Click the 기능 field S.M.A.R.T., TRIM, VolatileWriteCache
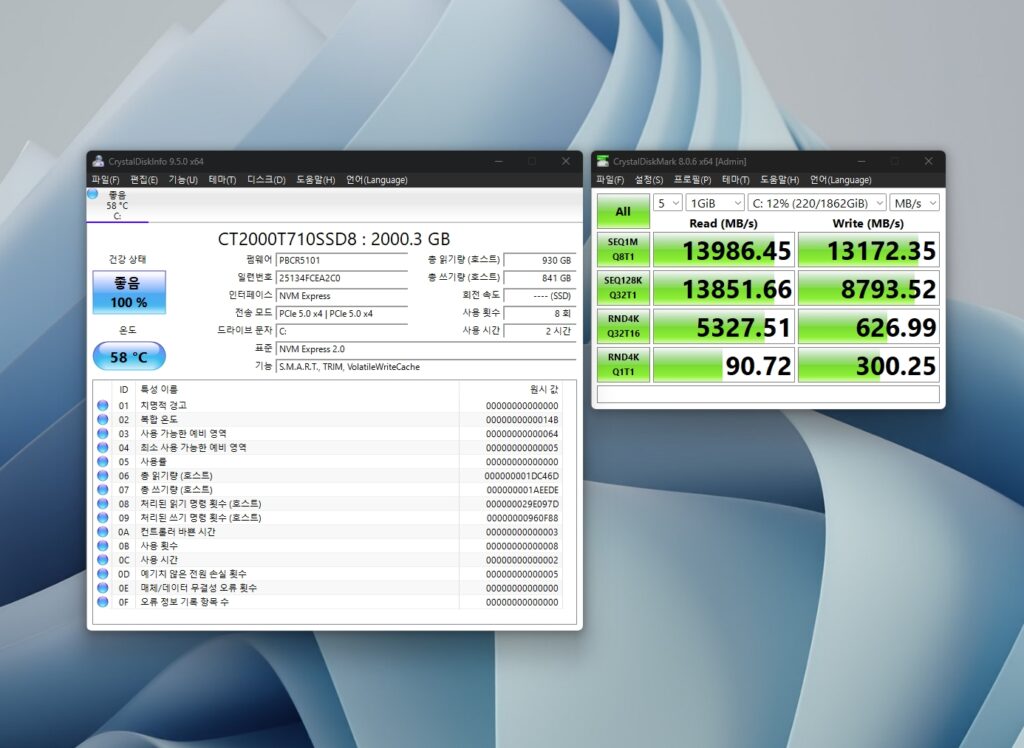1024x748 pixels. 426,366
